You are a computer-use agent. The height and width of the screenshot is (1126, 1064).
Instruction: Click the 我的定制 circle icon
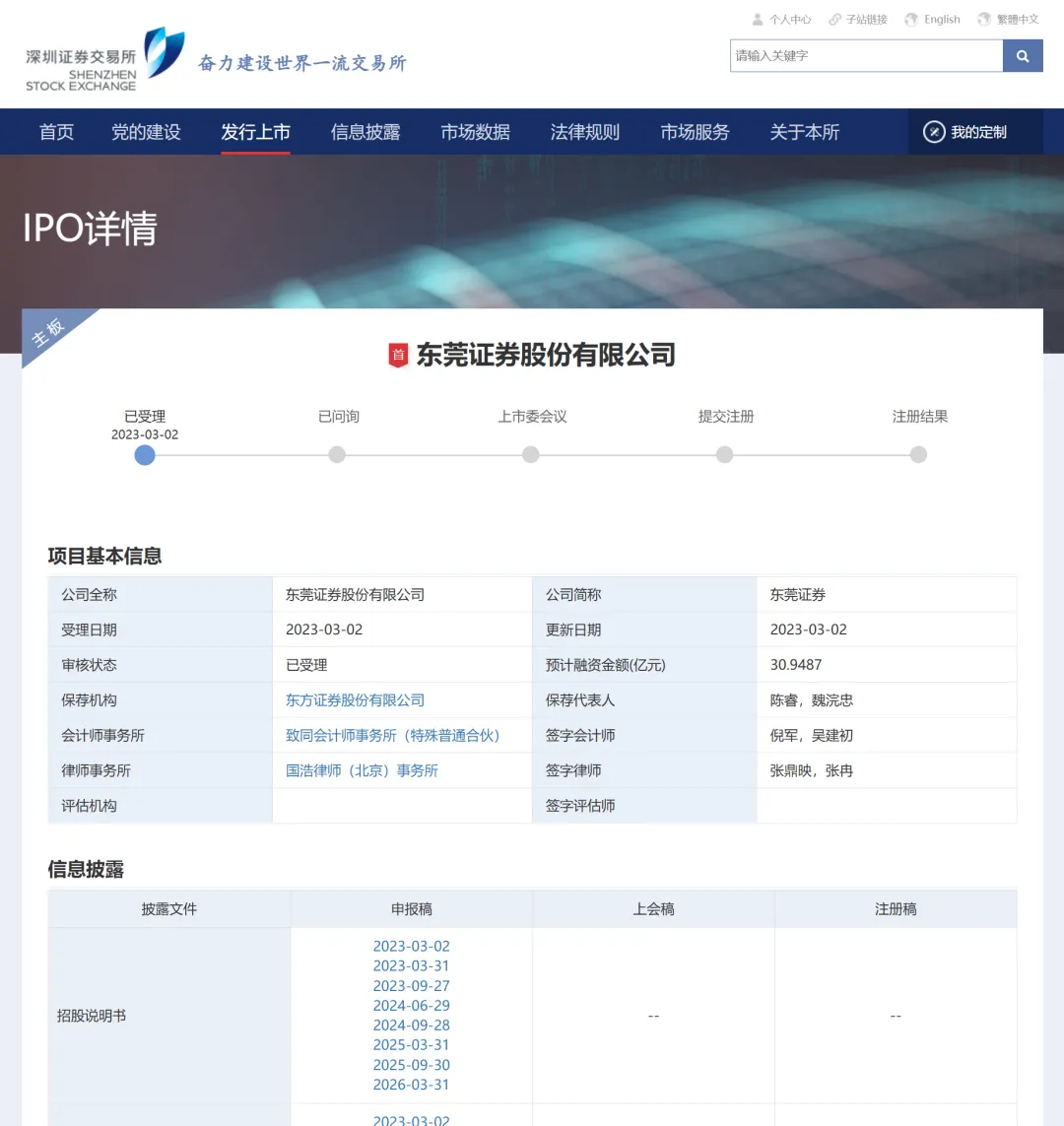[x=933, y=132]
